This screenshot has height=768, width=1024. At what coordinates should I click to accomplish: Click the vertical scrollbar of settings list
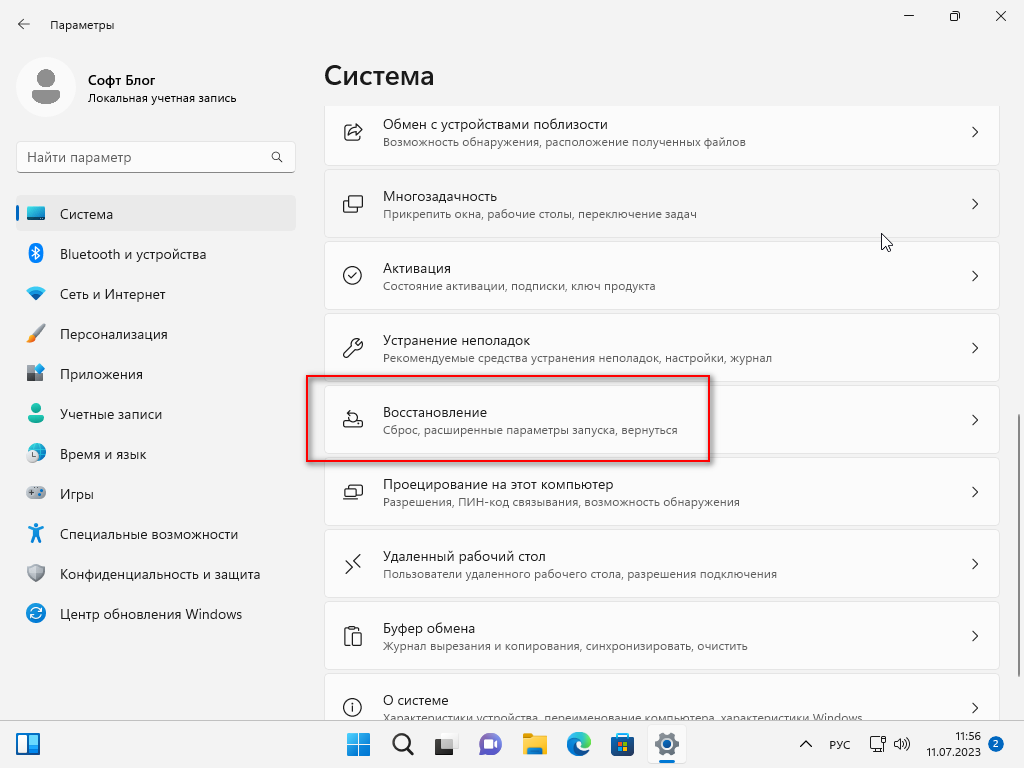click(x=1019, y=545)
